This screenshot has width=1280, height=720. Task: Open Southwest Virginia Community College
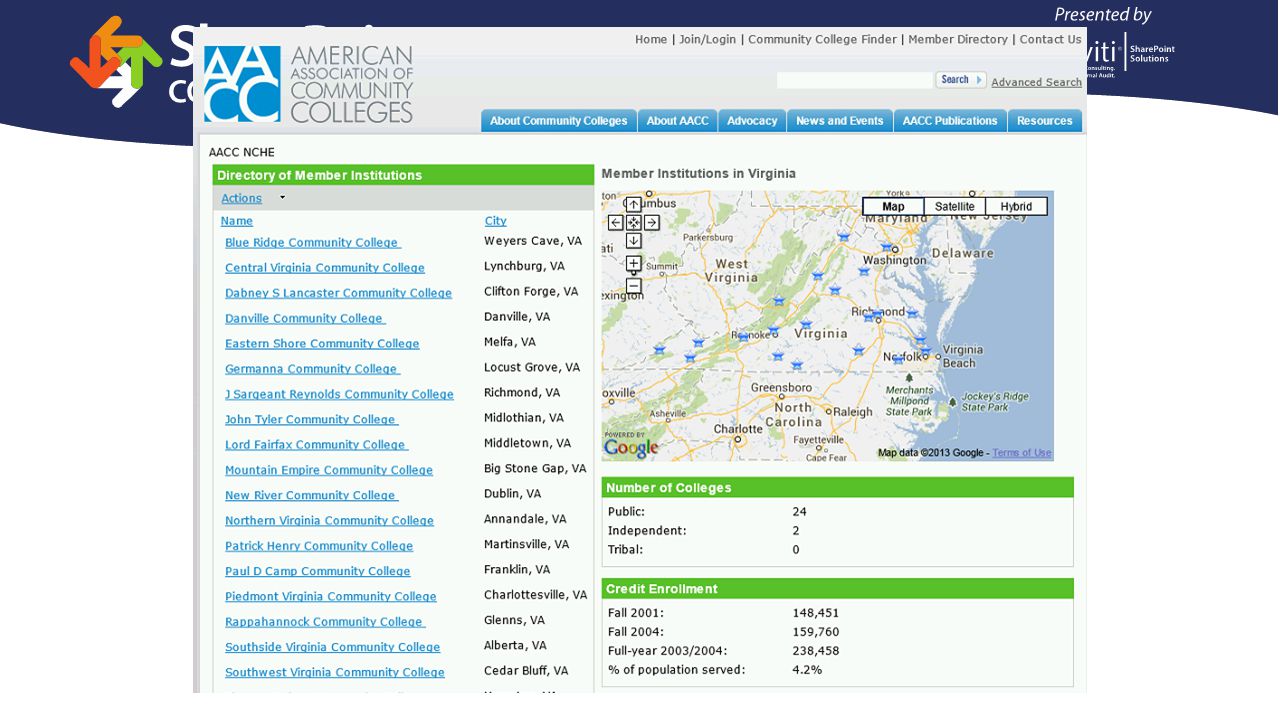335,672
